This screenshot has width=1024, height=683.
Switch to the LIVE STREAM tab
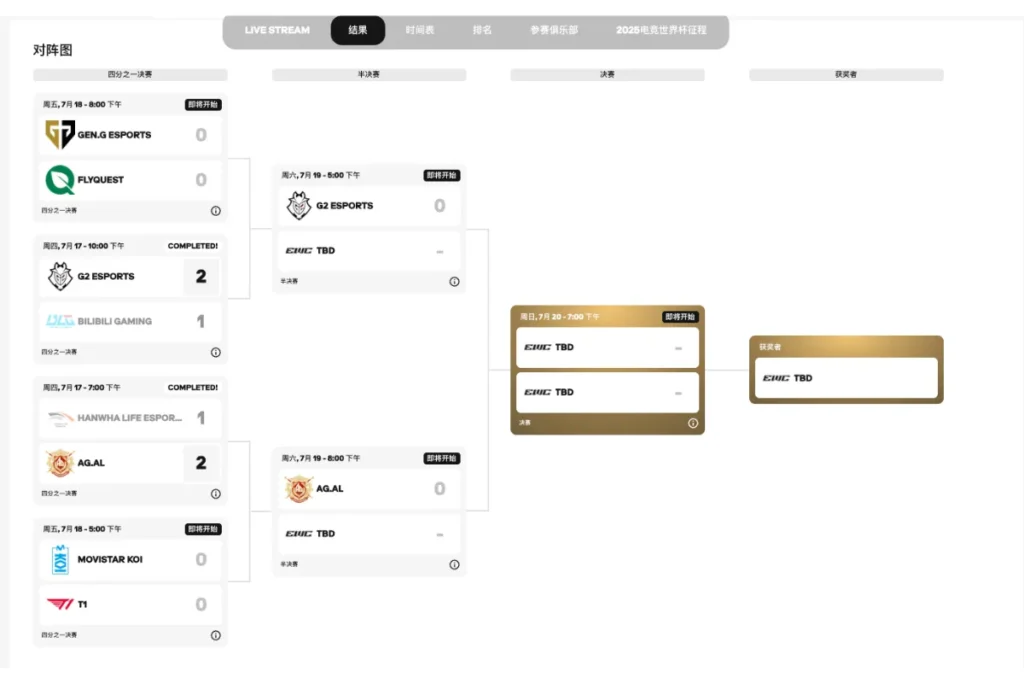[x=277, y=30]
